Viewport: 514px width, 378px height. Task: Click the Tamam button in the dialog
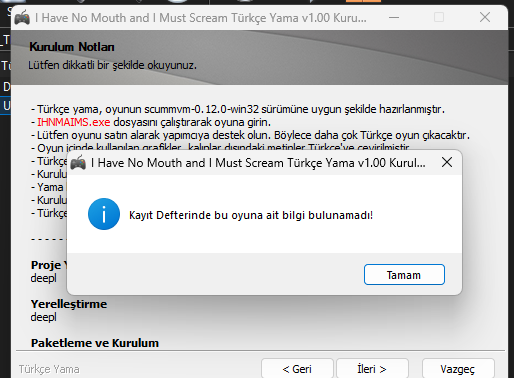coord(404,275)
